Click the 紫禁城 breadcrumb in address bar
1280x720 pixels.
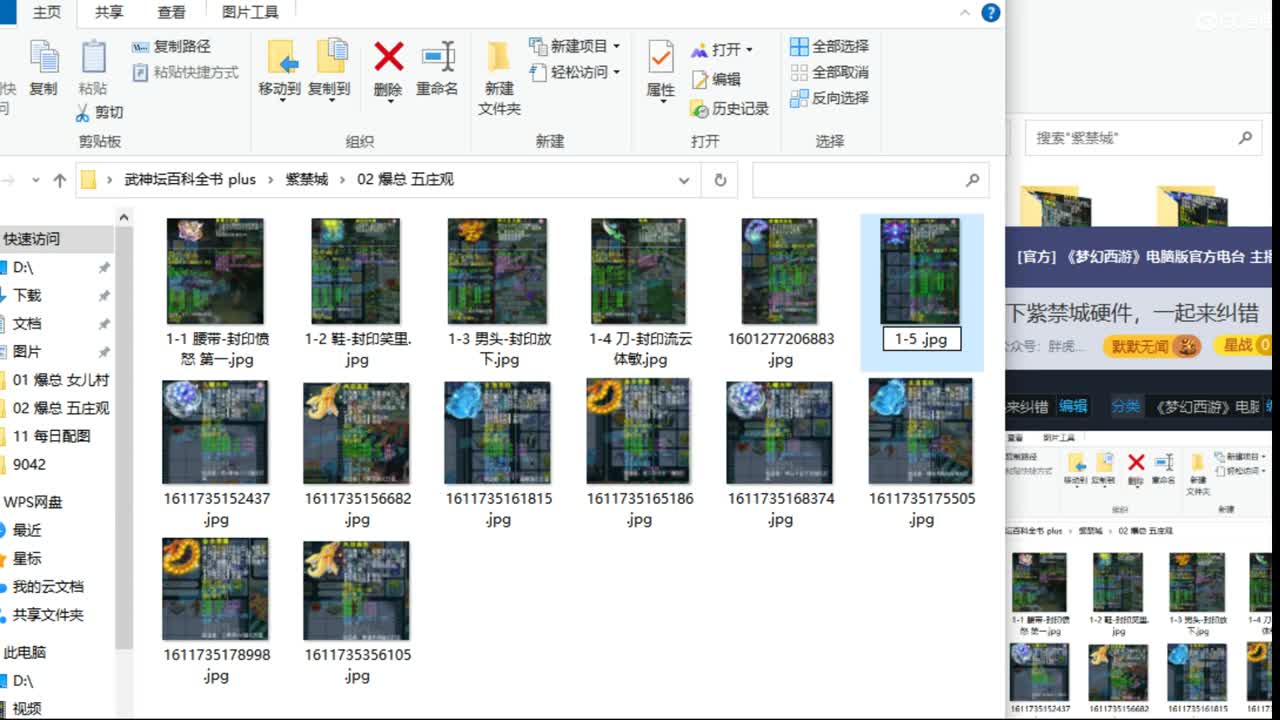pyautogui.click(x=306, y=180)
